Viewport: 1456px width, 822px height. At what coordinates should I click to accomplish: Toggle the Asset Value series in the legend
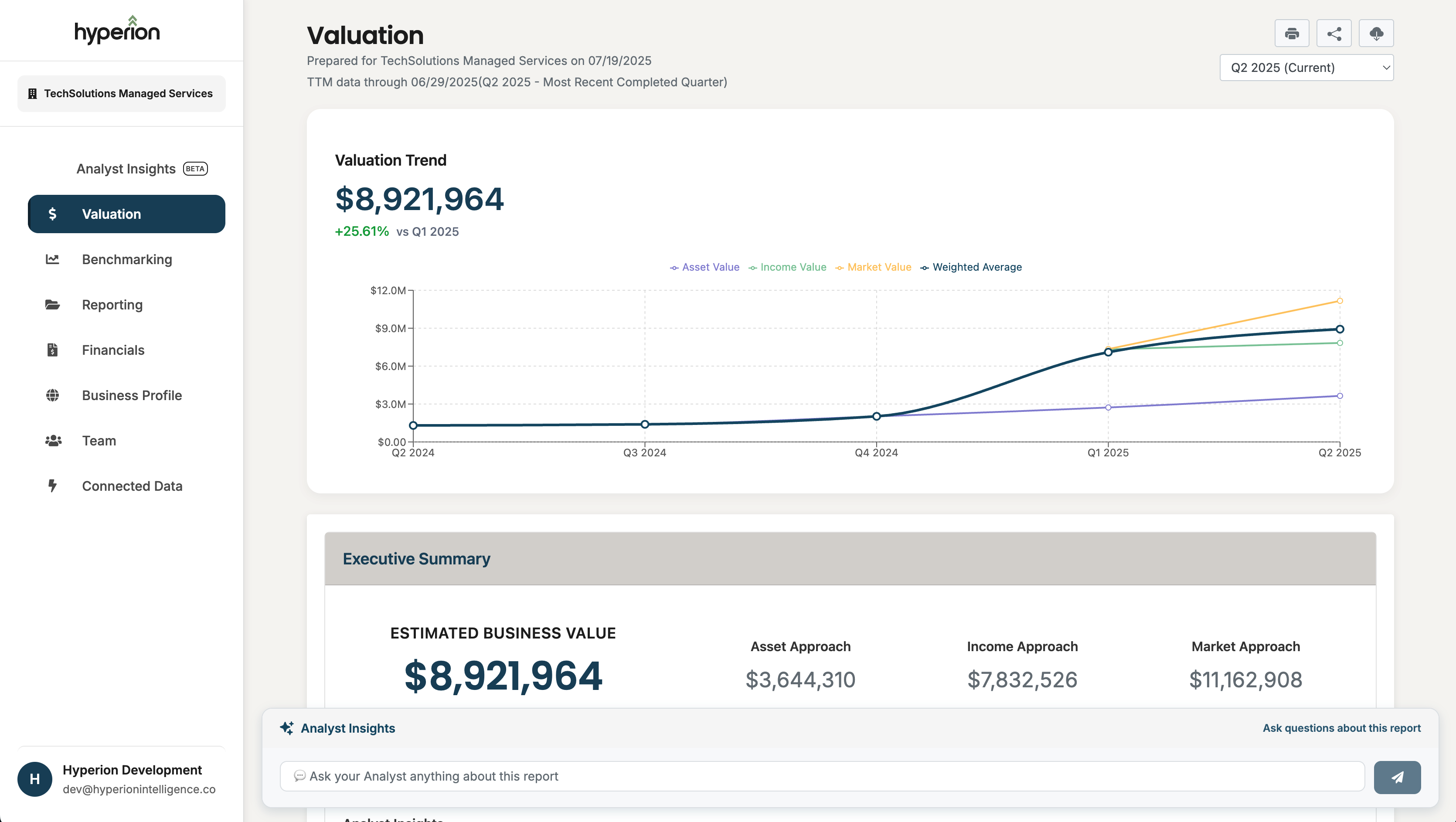click(x=704, y=267)
